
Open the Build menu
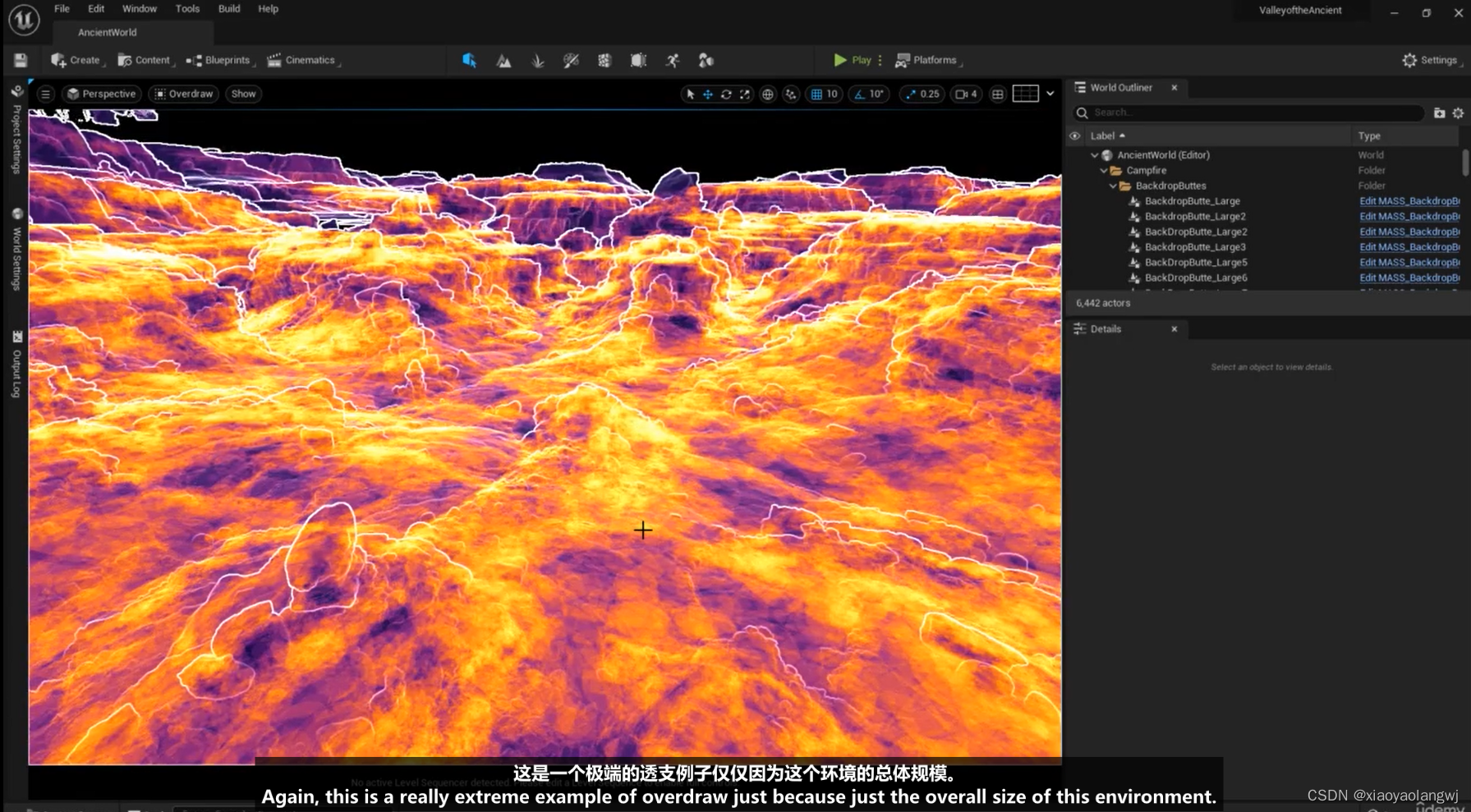(229, 9)
